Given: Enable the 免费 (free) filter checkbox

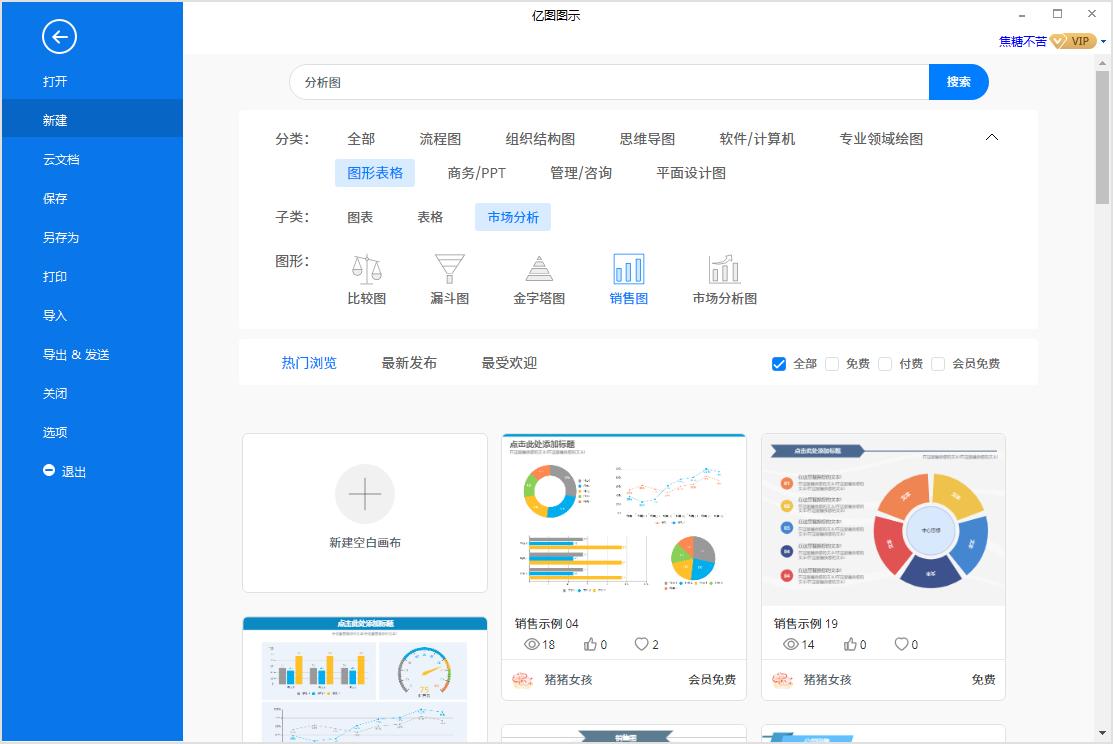Looking at the screenshot, I should point(832,363).
